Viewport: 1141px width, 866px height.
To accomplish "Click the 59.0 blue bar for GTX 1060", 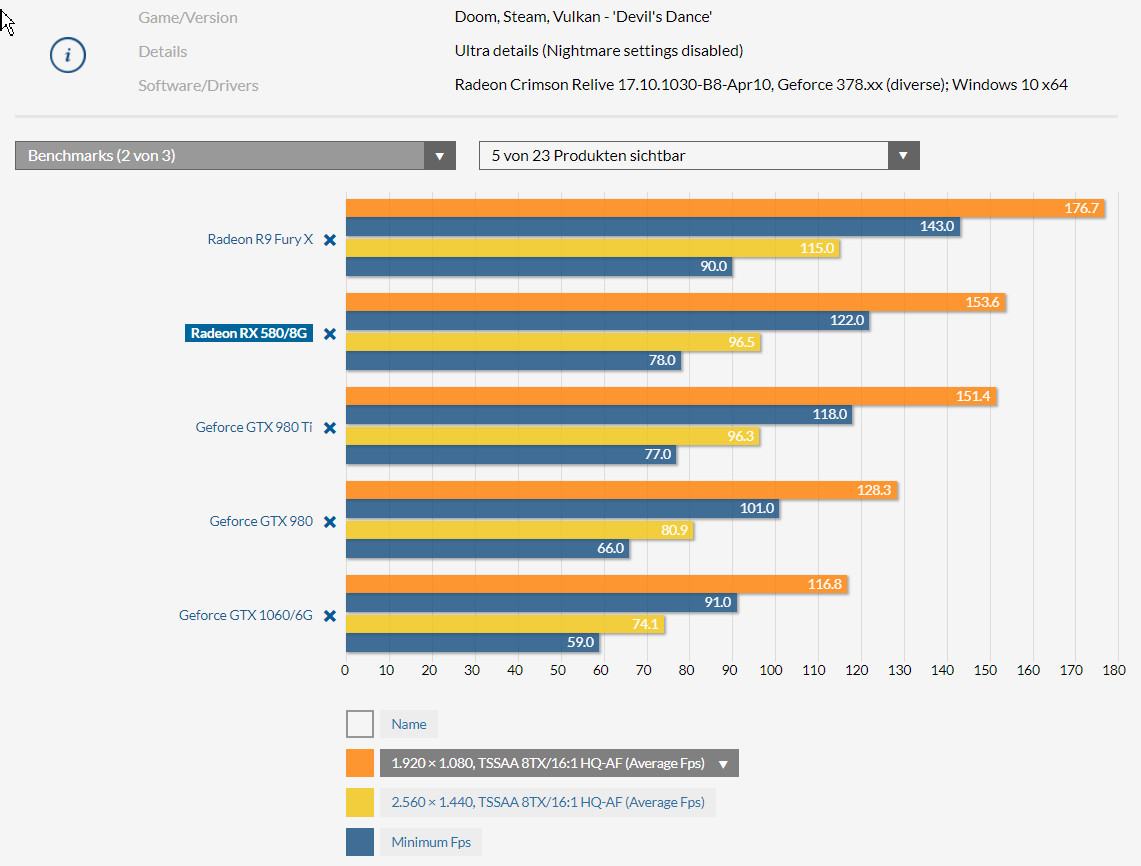I will (473, 642).
